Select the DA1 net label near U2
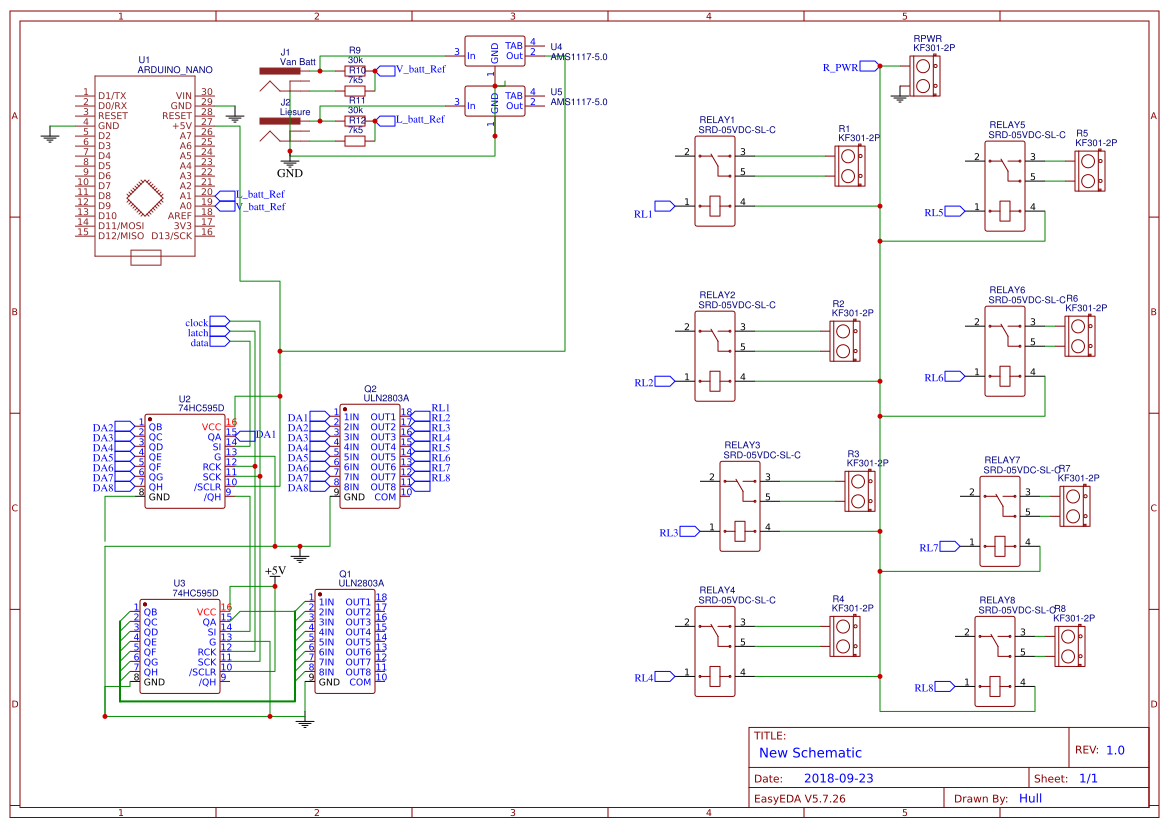This screenshot has height=828, width=1169. [x=260, y=433]
